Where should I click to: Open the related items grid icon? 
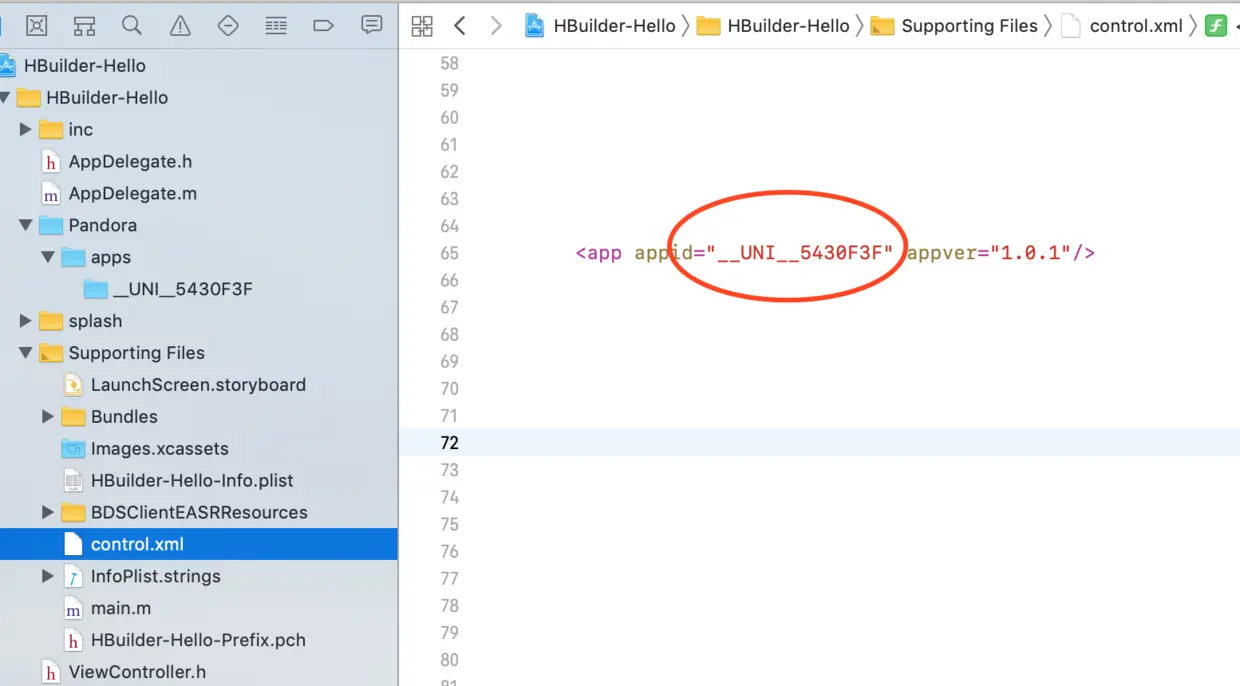422,26
